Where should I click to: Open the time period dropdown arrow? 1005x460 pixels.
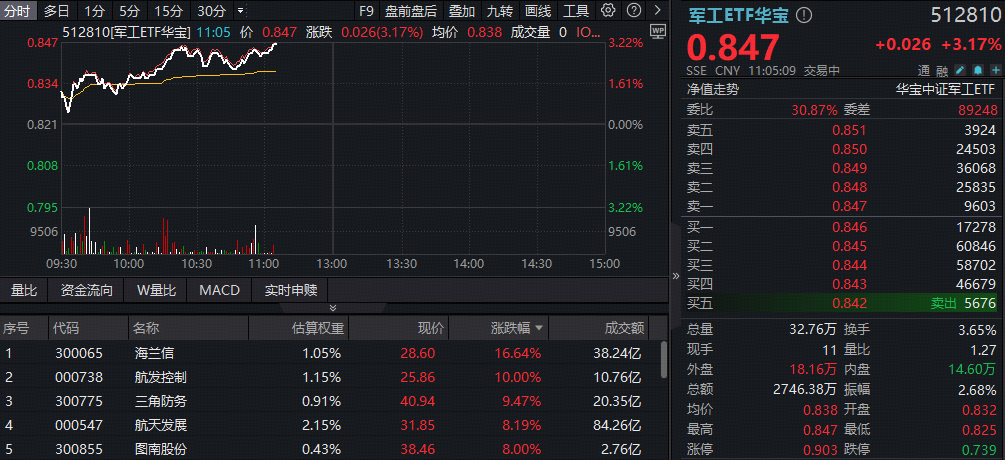click(x=239, y=12)
